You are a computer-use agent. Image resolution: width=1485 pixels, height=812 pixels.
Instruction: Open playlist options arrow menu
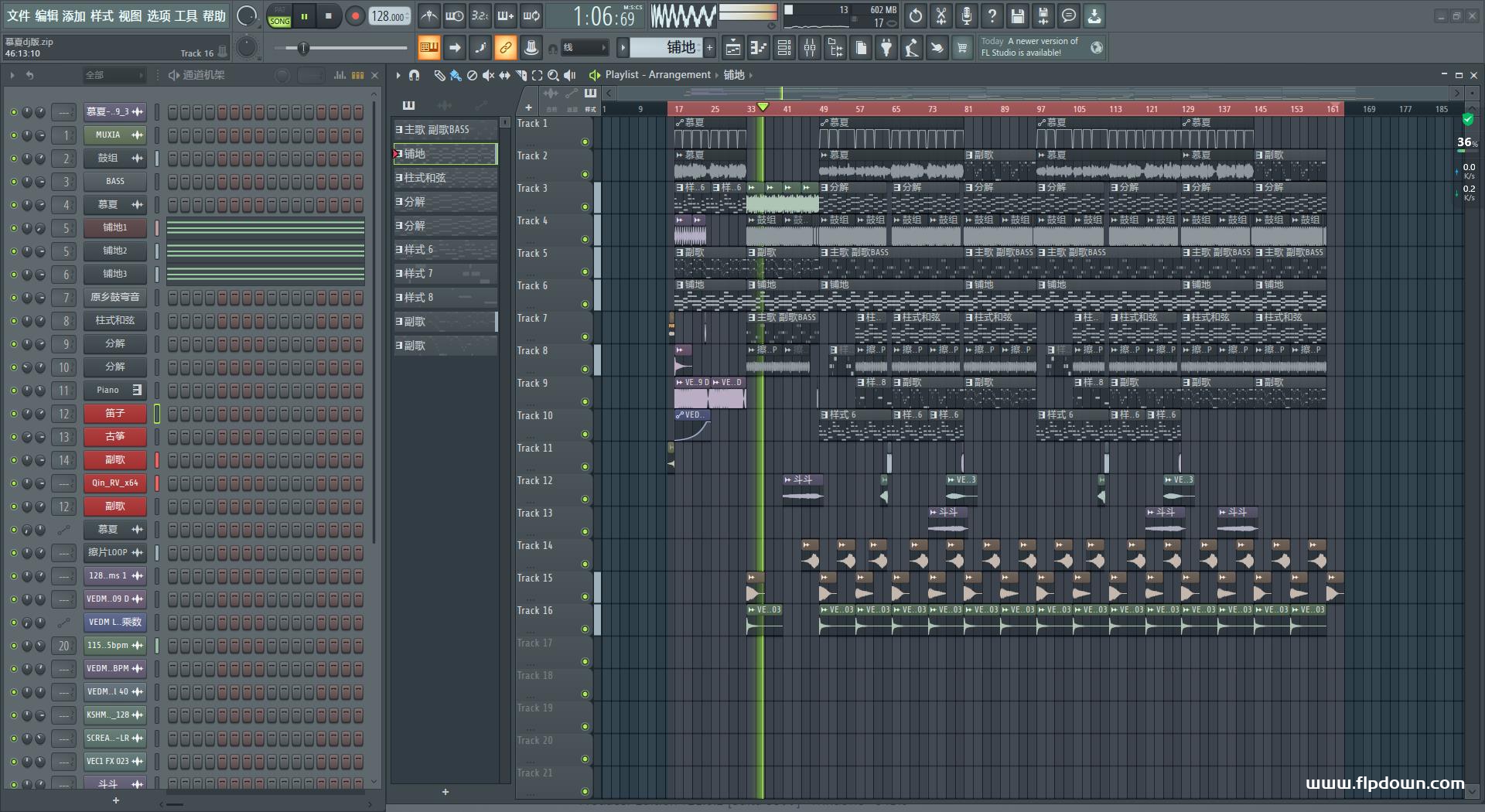coord(398,75)
